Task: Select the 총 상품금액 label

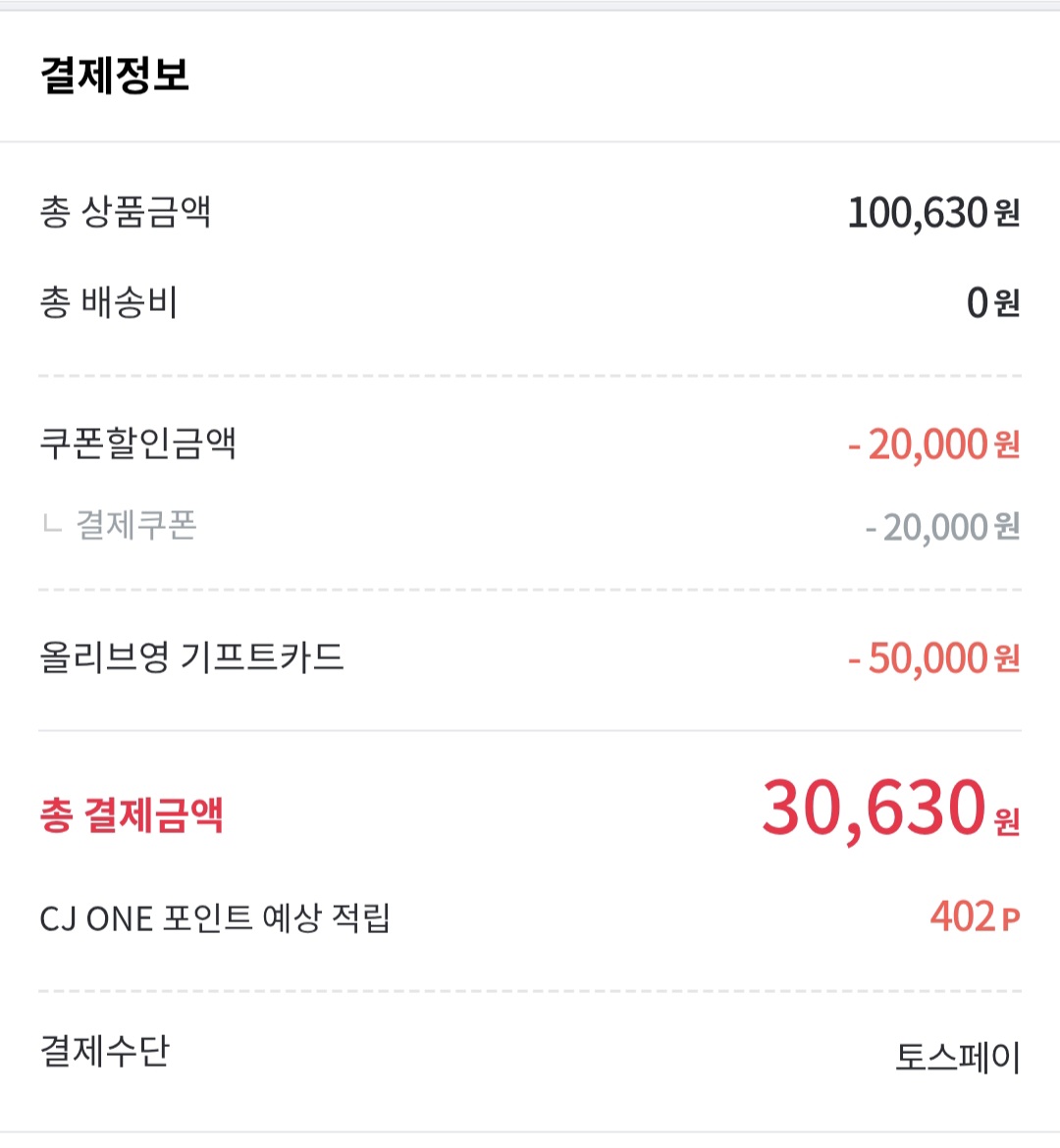Action: pos(125,212)
